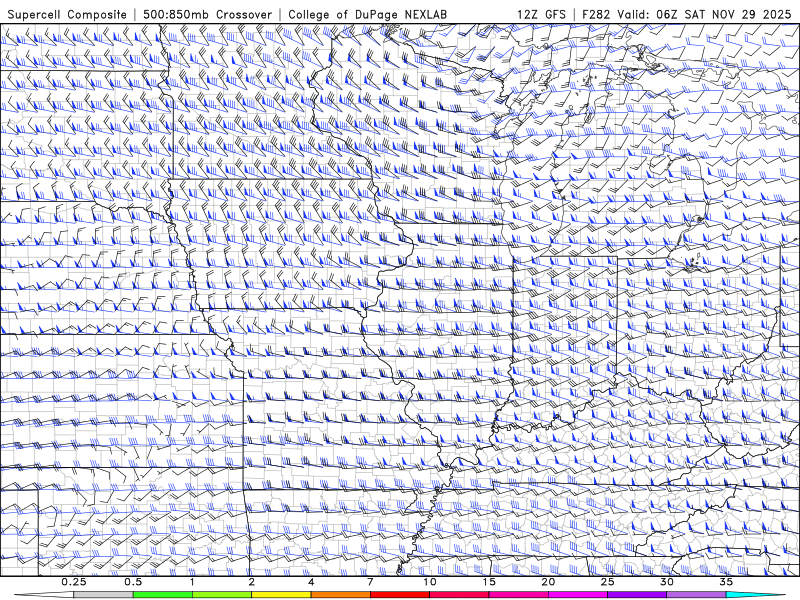Select the lavender legend swatch after 30
Image resolution: width=800 pixels, height=600 pixels.
(696, 595)
